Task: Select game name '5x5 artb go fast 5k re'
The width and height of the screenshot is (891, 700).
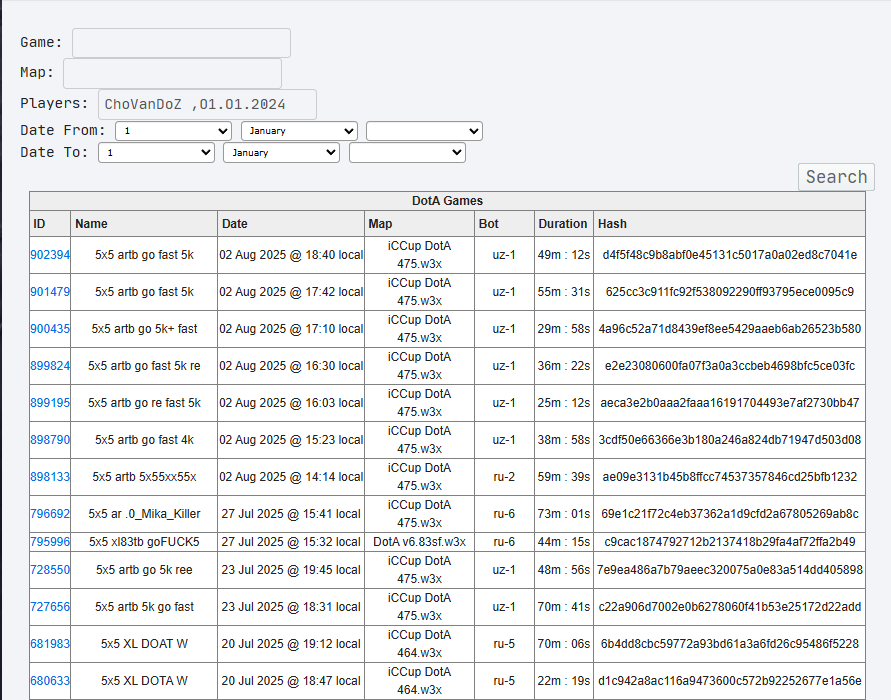Action: pyautogui.click(x=144, y=365)
